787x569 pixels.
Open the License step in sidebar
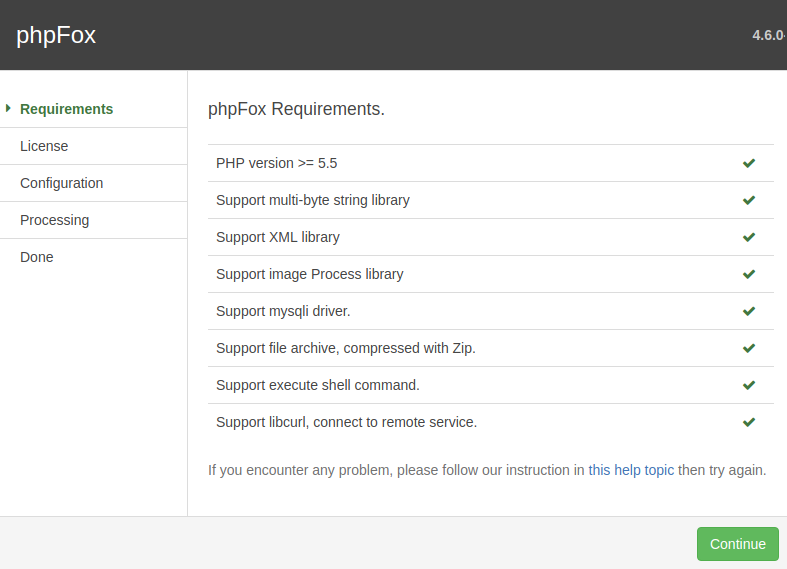point(44,146)
